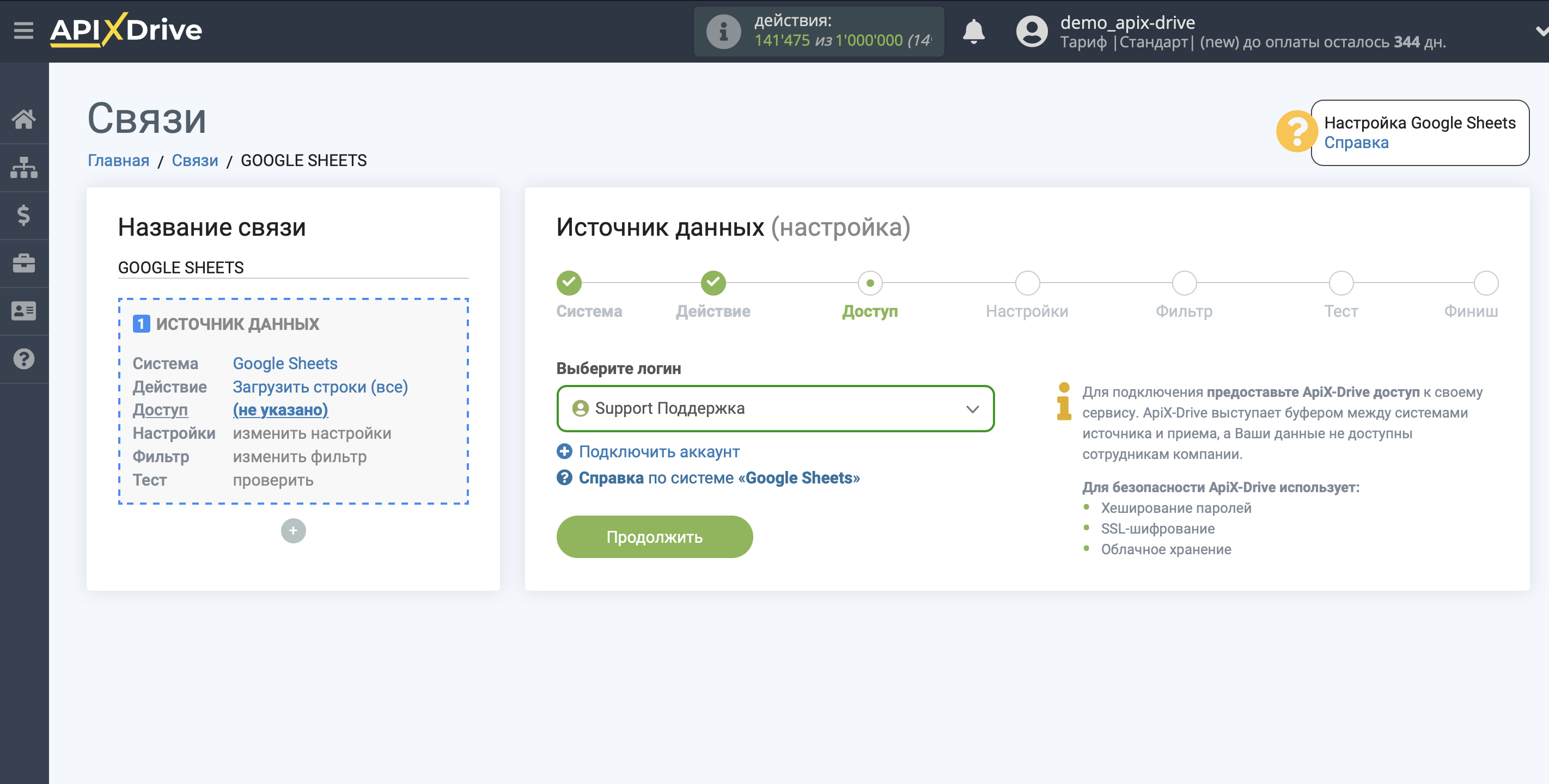Select the Доступ step

869,283
